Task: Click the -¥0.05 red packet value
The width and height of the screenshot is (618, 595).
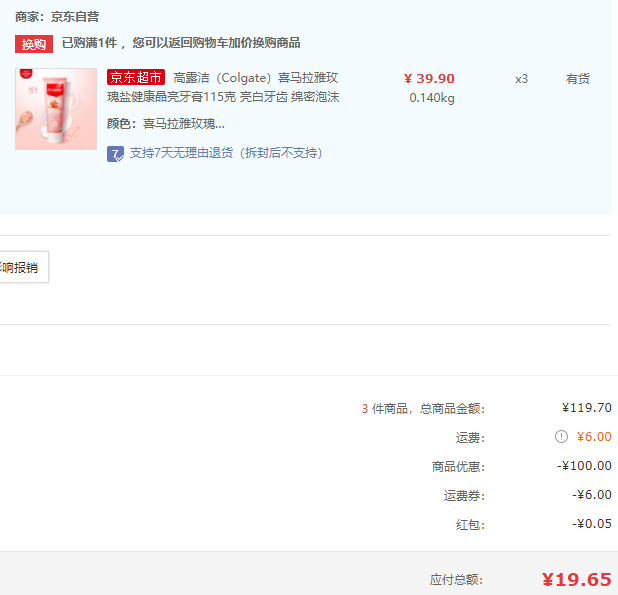Action: click(592, 524)
